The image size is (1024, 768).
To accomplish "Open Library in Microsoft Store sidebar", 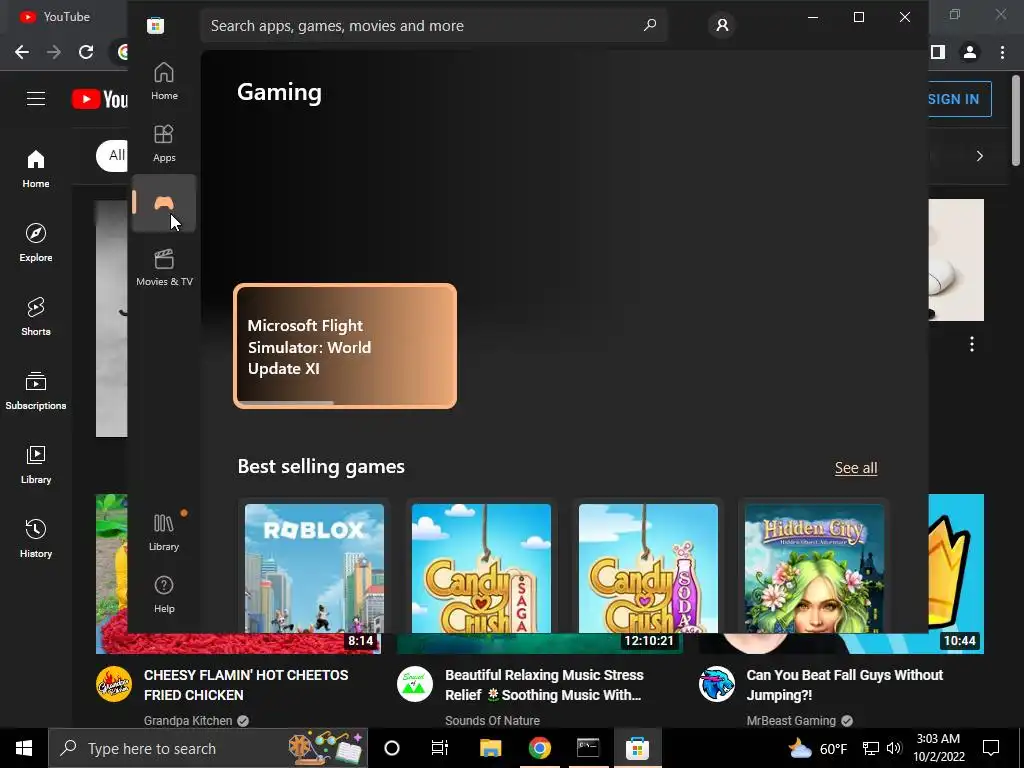I will tap(164, 532).
